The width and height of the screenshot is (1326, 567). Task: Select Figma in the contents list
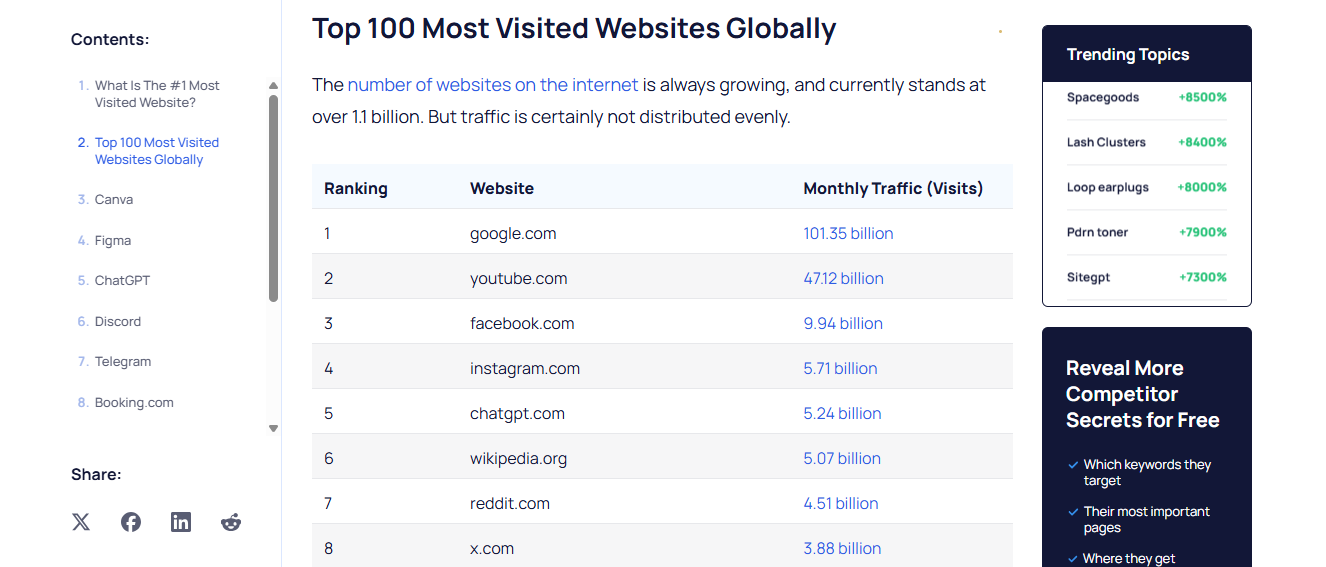click(x=113, y=241)
